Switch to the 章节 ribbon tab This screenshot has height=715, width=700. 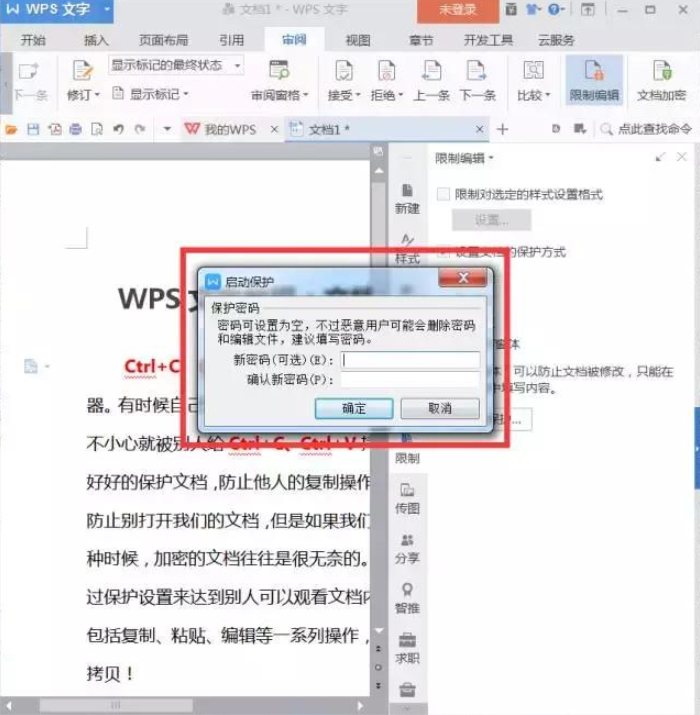[421, 40]
